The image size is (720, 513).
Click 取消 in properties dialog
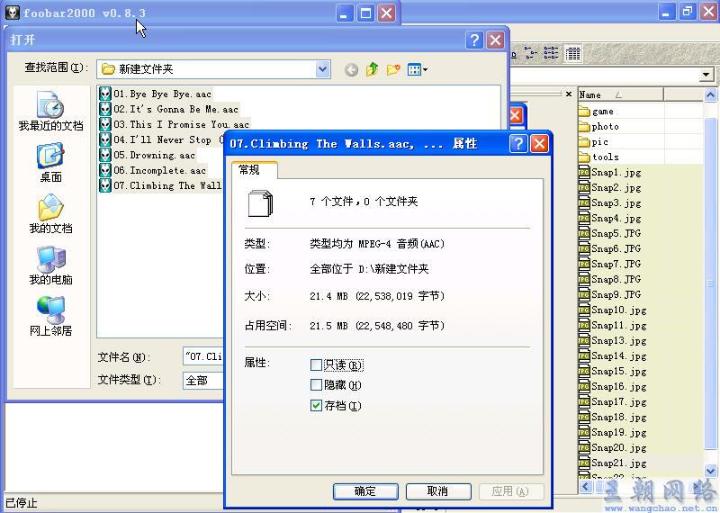[x=436, y=491]
